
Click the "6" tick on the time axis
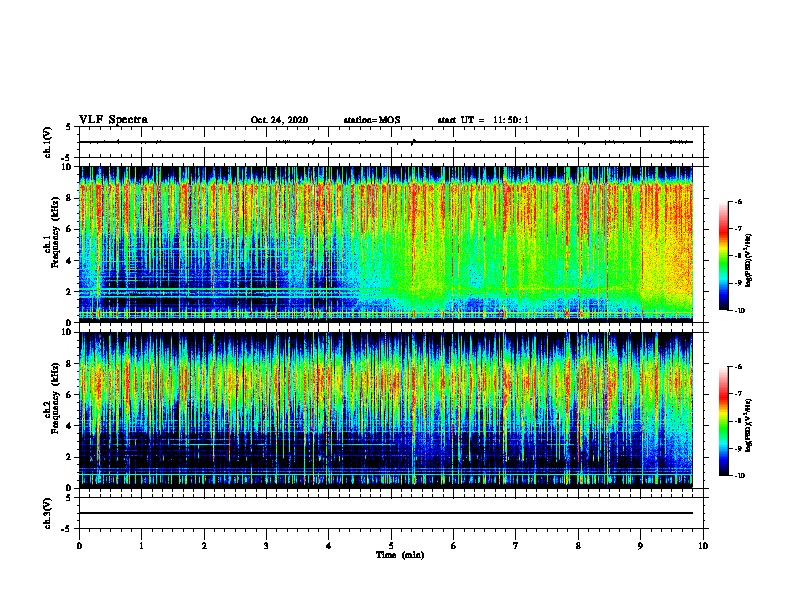click(x=454, y=546)
